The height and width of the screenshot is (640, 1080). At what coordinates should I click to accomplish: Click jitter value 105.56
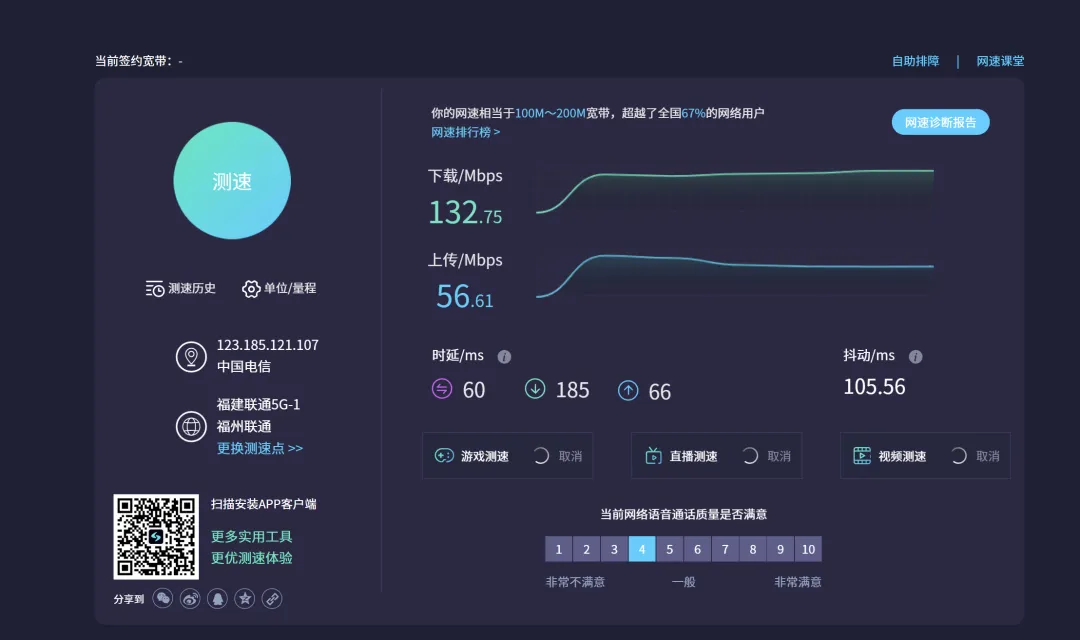click(875, 386)
